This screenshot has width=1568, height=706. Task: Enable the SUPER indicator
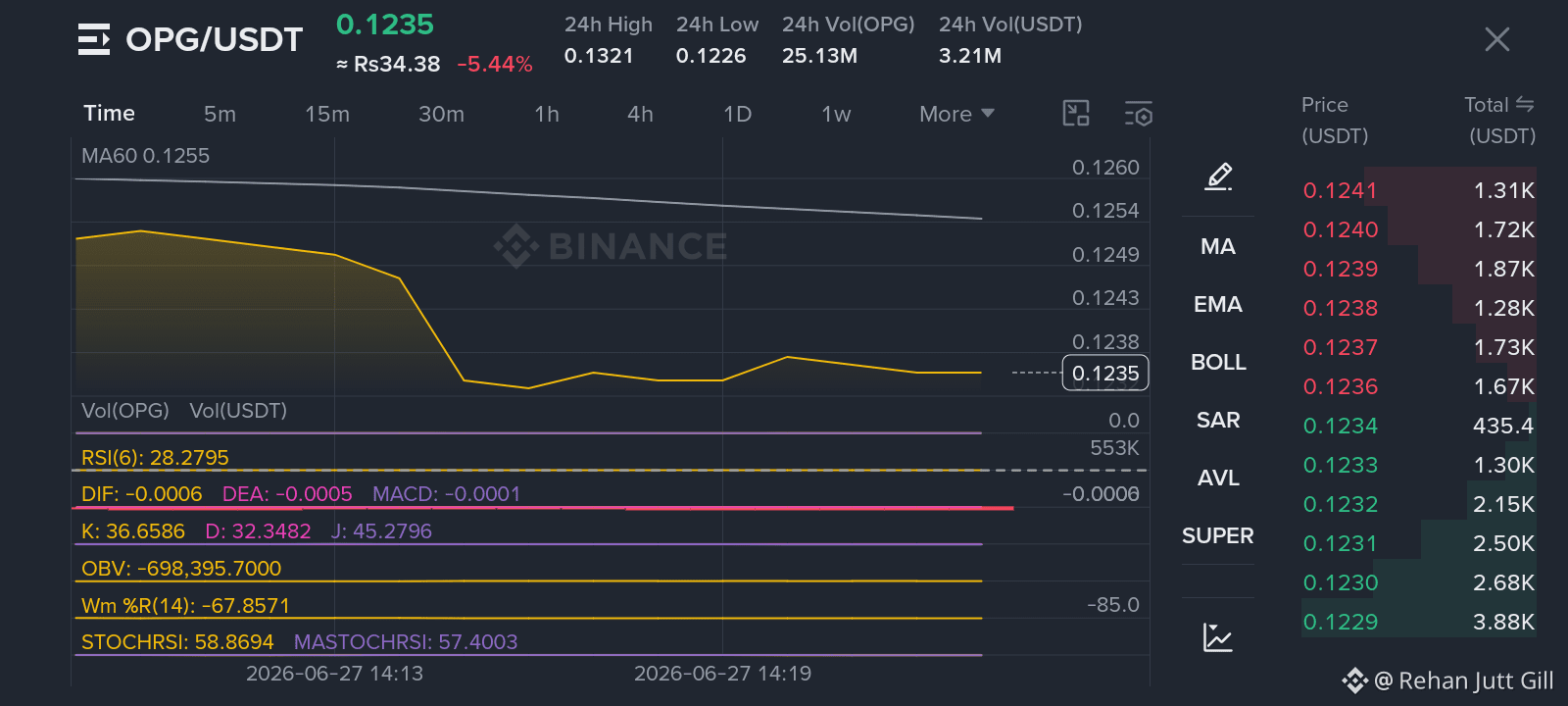coord(1218,535)
